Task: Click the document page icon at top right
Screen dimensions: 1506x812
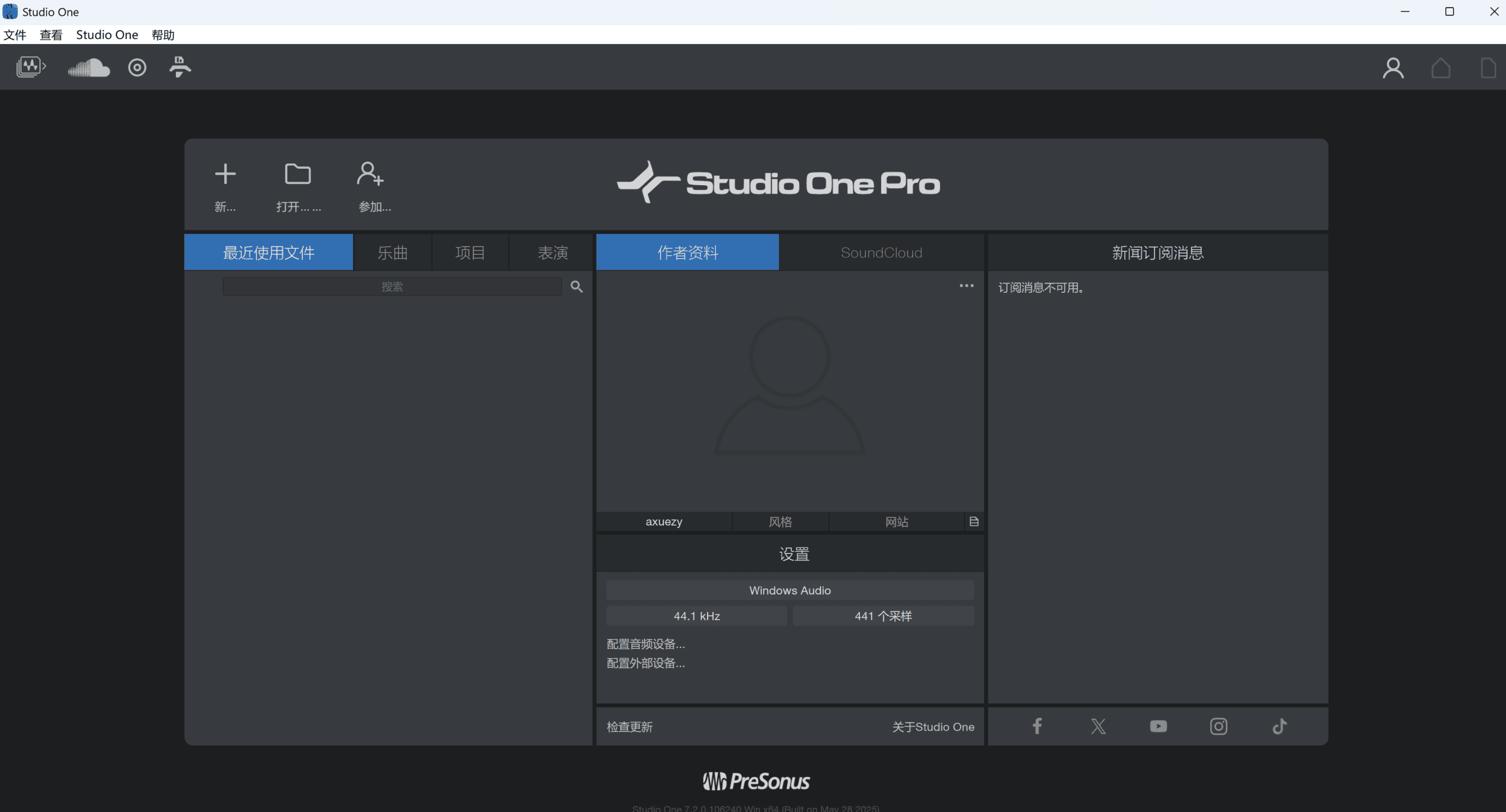Action: coord(1488,68)
